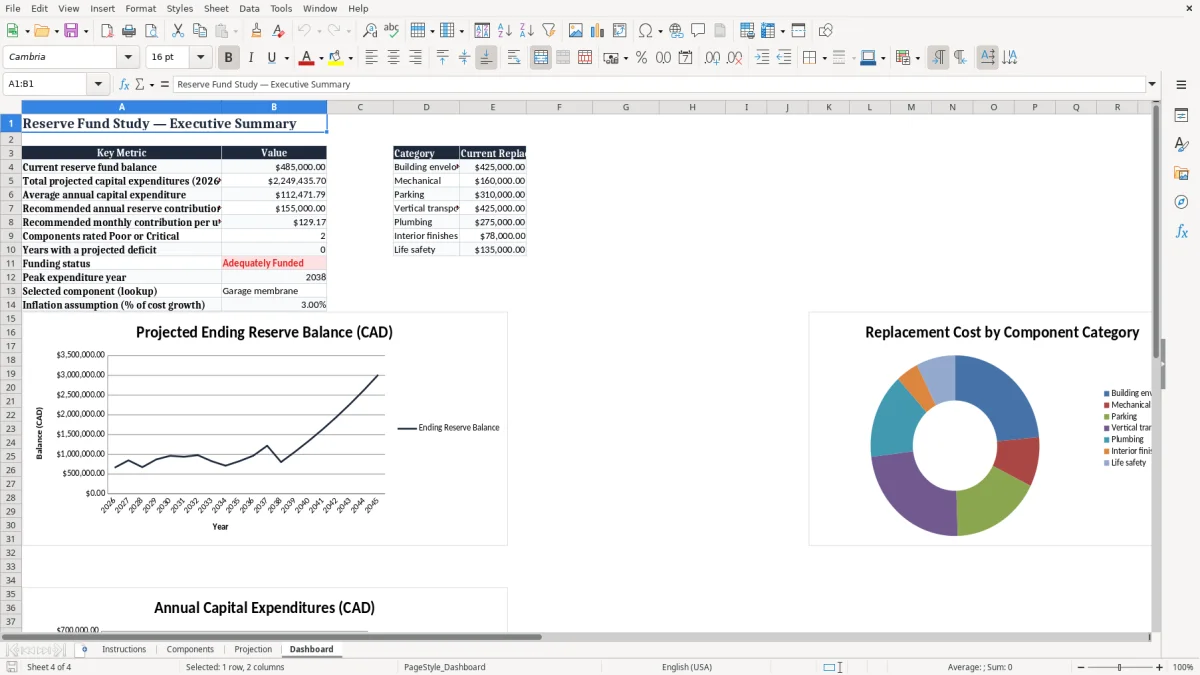Switch to the Components sheet tab
The width and height of the screenshot is (1200, 675).
190,649
